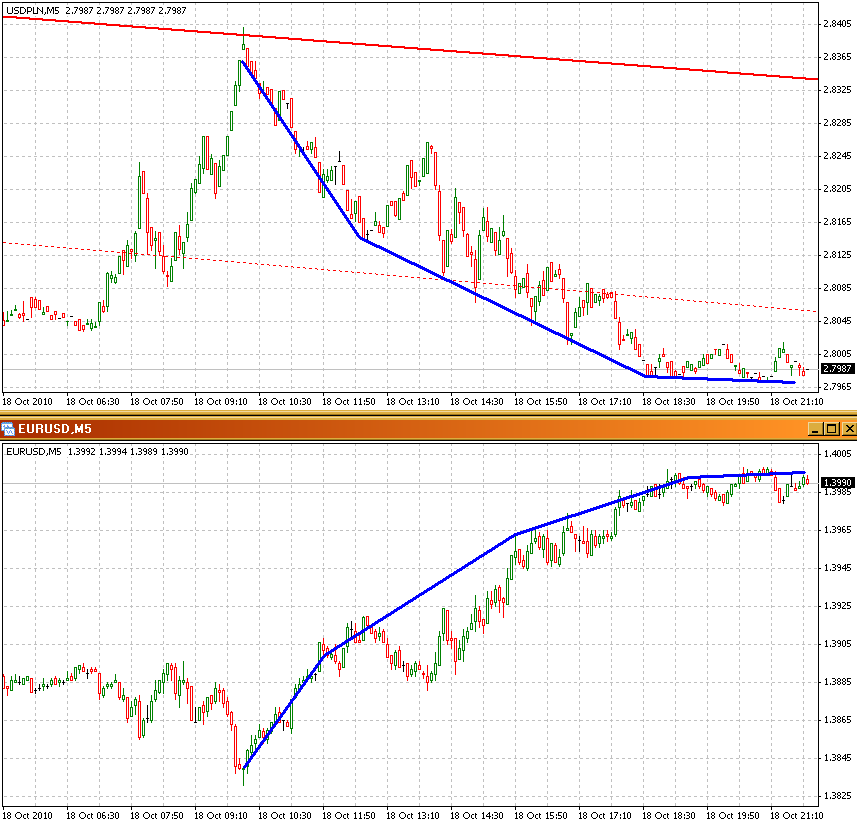The width and height of the screenshot is (857, 824).
Task: Click '18 Oct 09:10' on USDPLN time axis
Action: pos(221,402)
